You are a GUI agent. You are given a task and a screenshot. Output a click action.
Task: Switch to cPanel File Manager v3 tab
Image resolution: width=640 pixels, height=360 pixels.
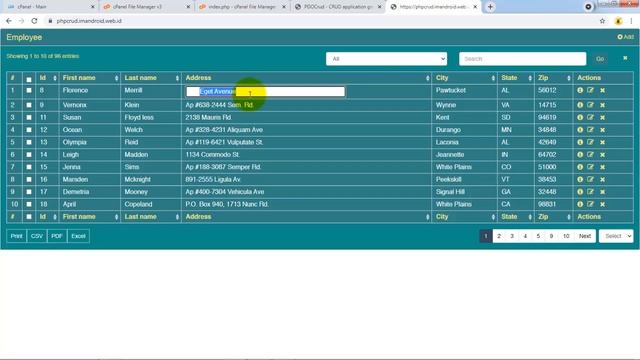coord(147,7)
